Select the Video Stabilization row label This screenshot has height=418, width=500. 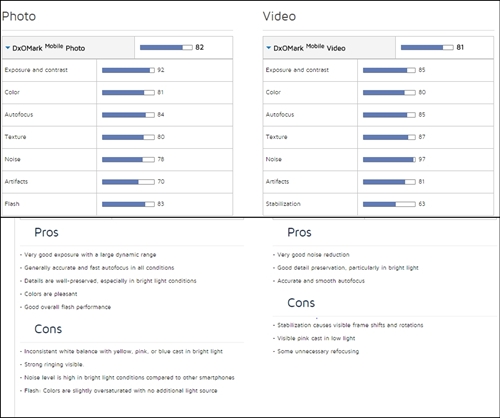coord(283,204)
